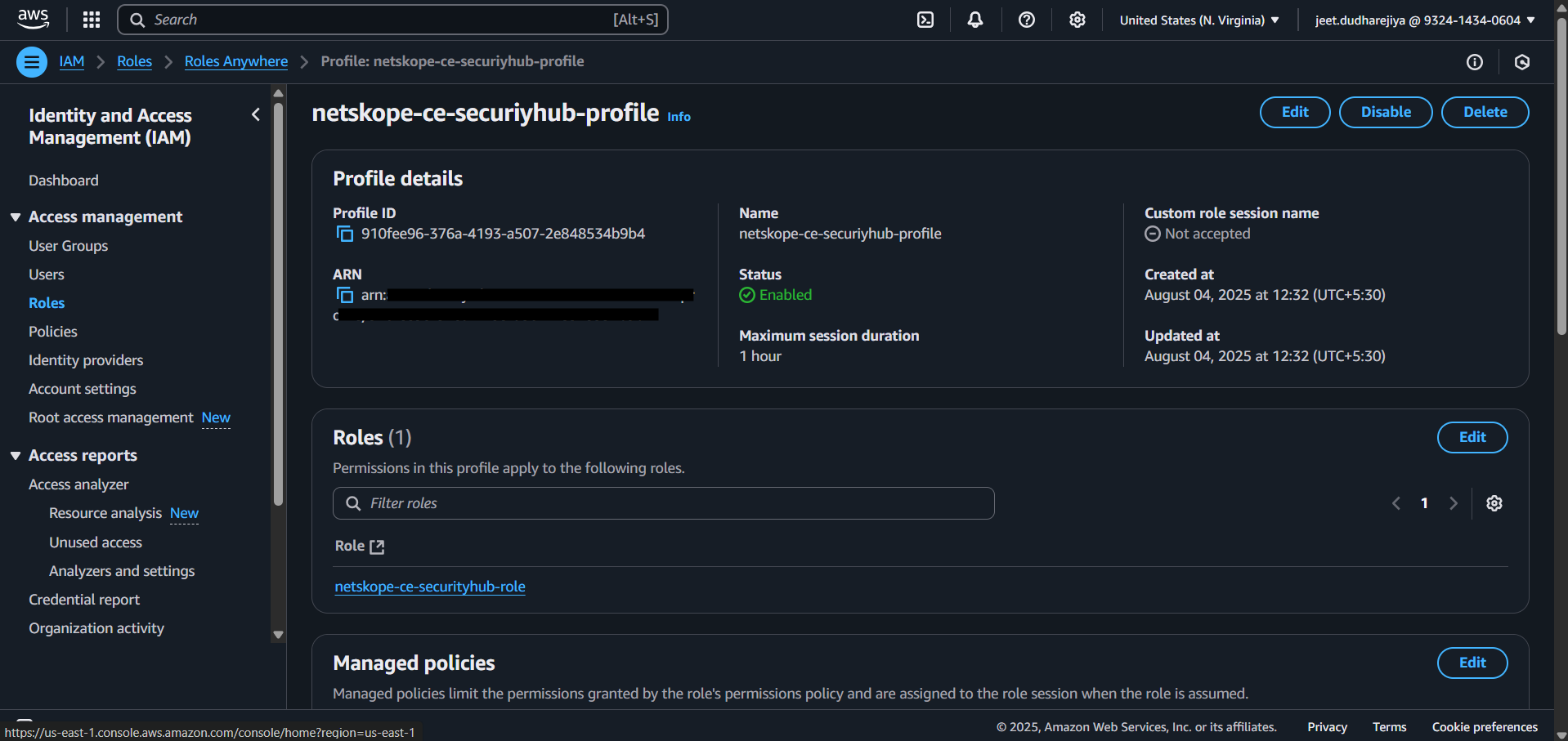Click sidebar scroll up arrow
Screen dimensions: 1568x741
pos(278,92)
